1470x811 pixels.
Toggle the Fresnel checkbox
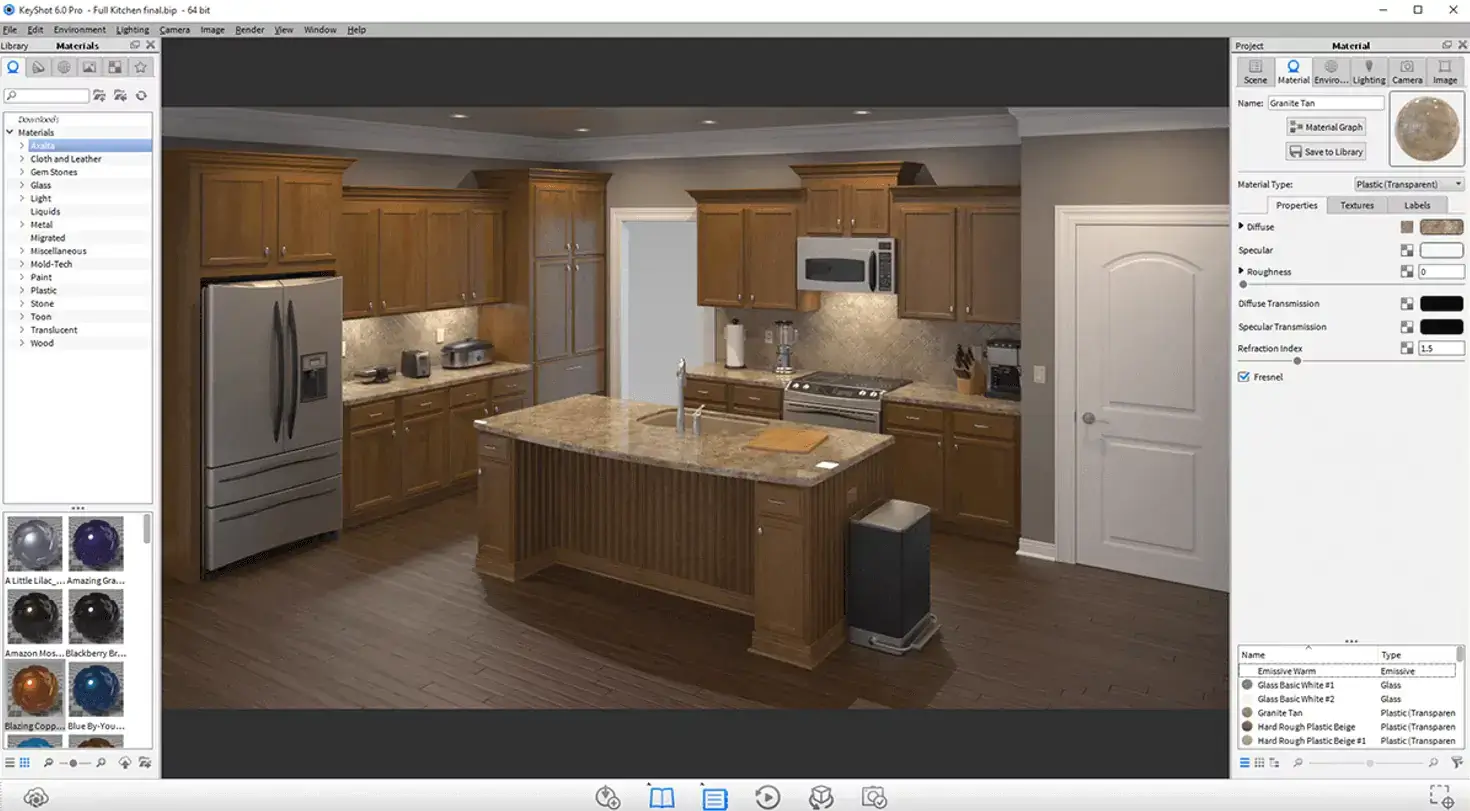tap(1244, 377)
